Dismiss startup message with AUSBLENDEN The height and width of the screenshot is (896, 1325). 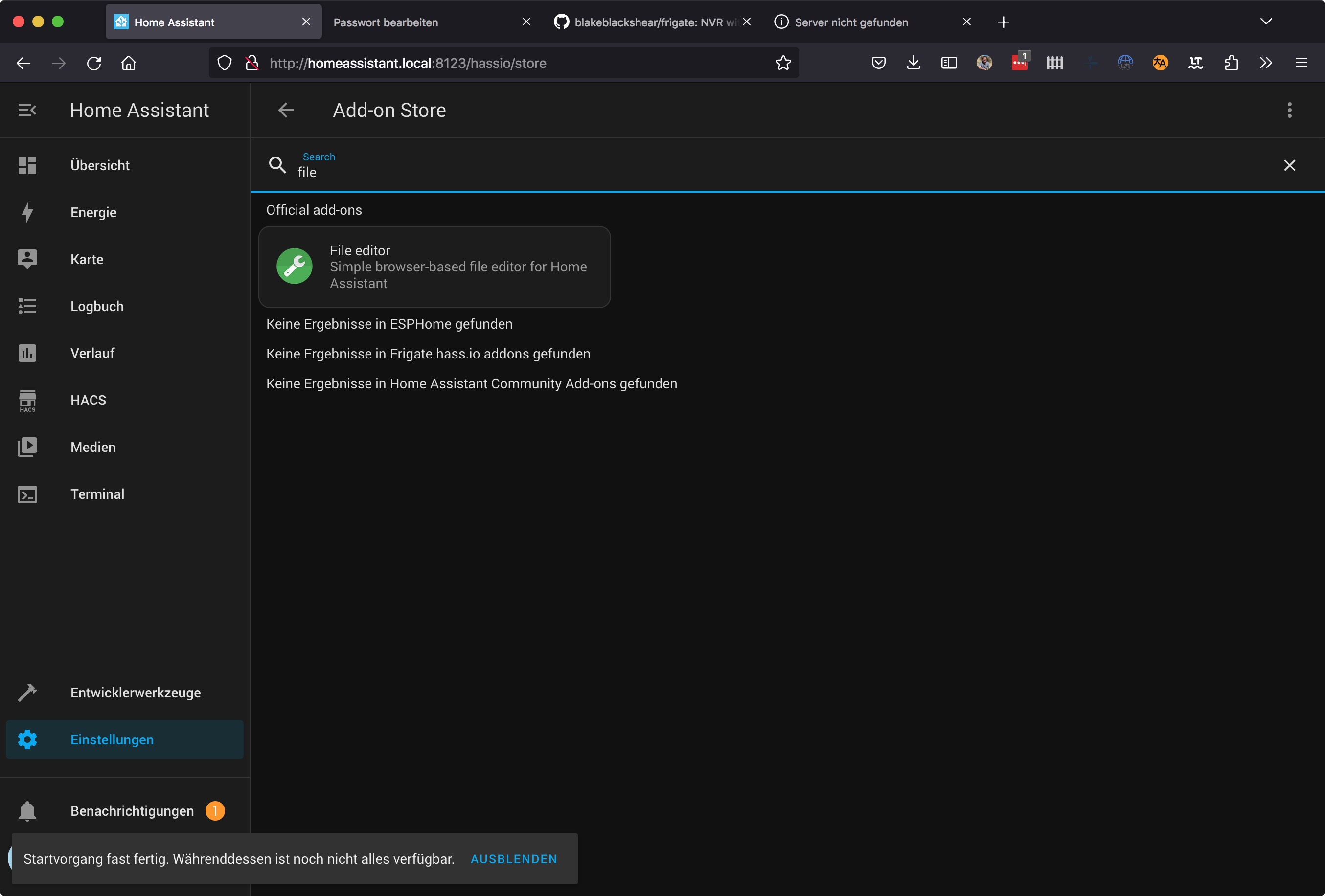point(513,858)
